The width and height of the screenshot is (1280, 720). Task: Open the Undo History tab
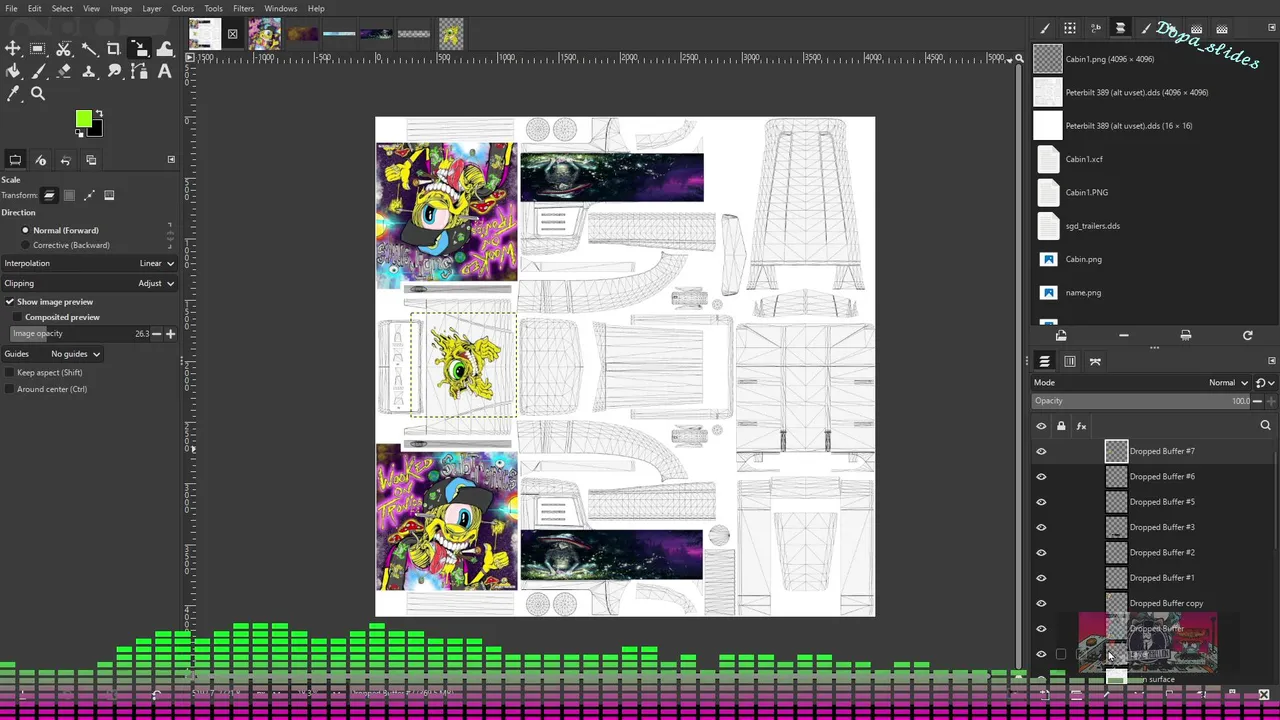click(x=66, y=160)
